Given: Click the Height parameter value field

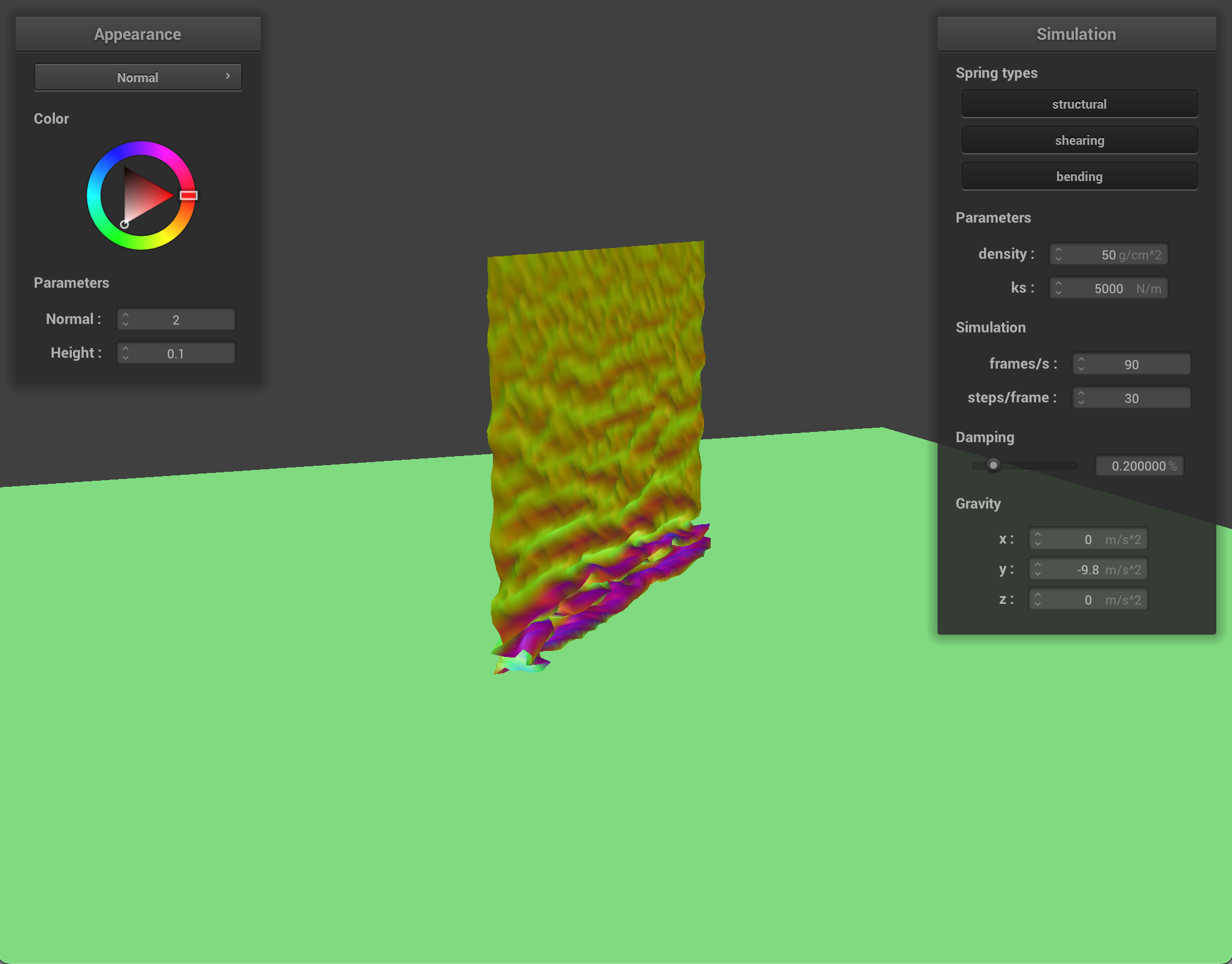Looking at the screenshot, I should pyautogui.click(x=176, y=353).
